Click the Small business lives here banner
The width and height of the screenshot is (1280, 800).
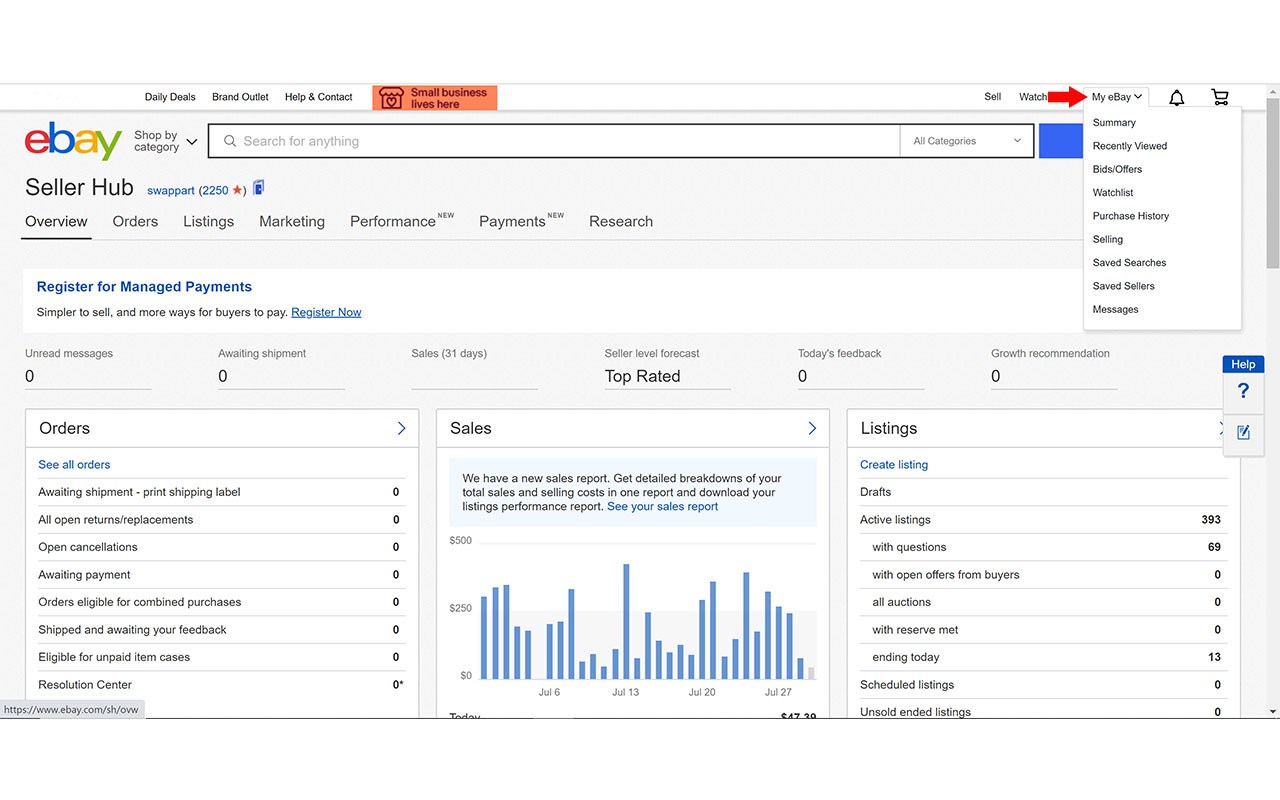(435, 98)
